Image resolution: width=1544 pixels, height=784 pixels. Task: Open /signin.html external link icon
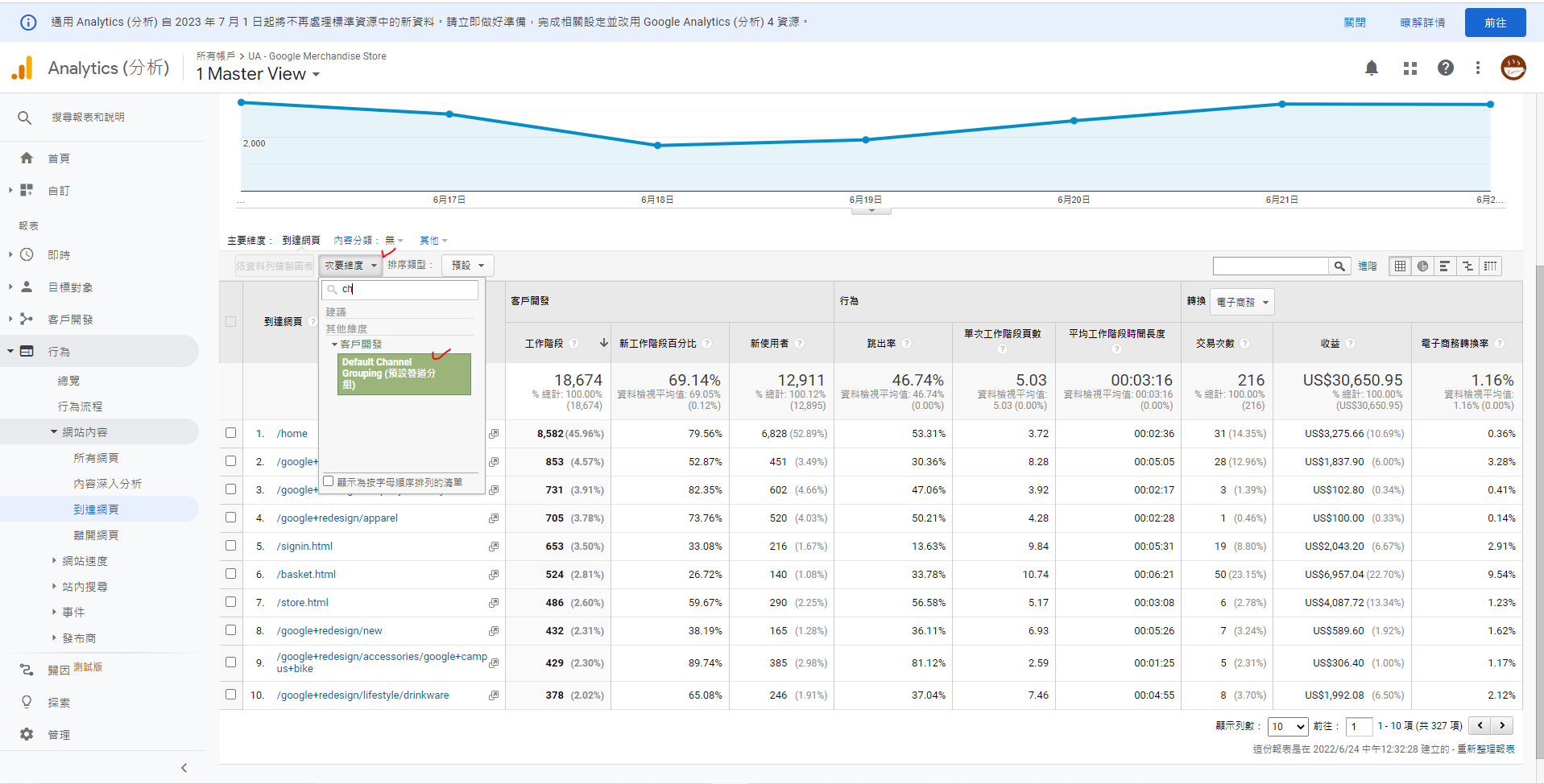coord(494,547)
